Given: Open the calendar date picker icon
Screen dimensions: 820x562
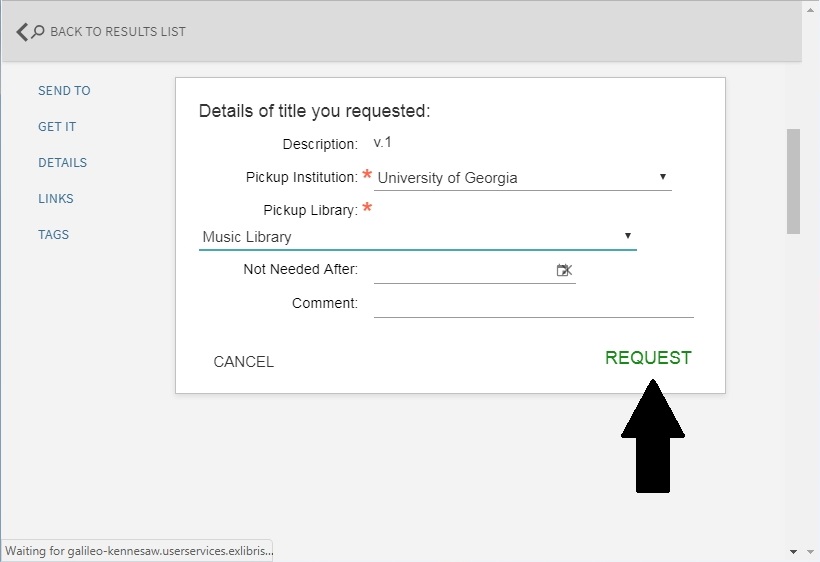Looking at the screenshot, I should pos(563,270).
